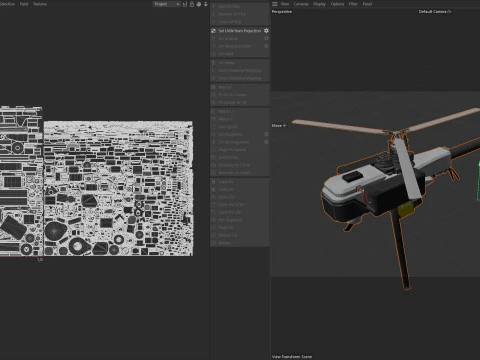The width and height of the screenshot is (480, 360).
Task: Click the Restore UV command
Action: (x=240, y=235)
